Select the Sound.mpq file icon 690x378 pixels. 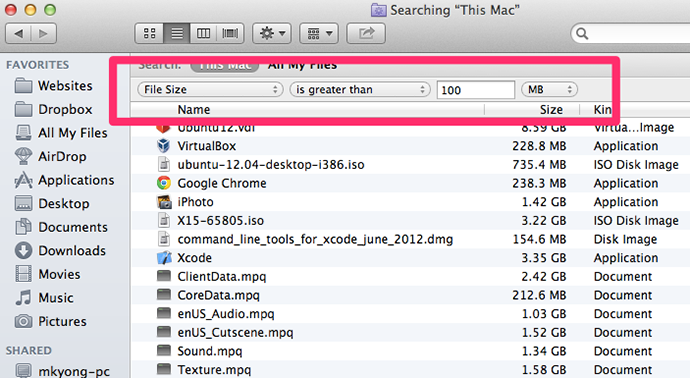click(x=164, y=351)
